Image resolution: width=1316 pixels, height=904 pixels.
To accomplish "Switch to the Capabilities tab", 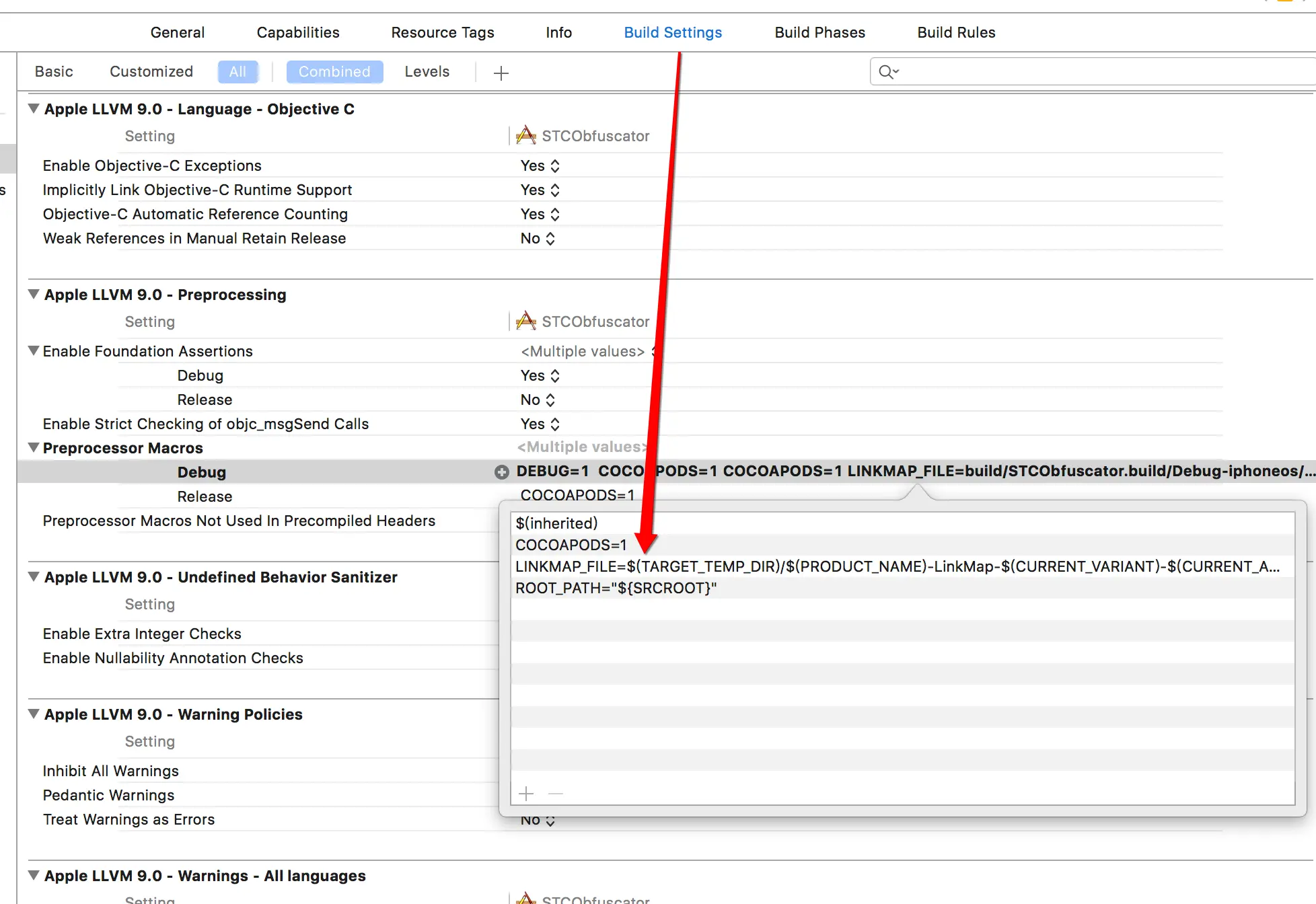I will (298, 32).
